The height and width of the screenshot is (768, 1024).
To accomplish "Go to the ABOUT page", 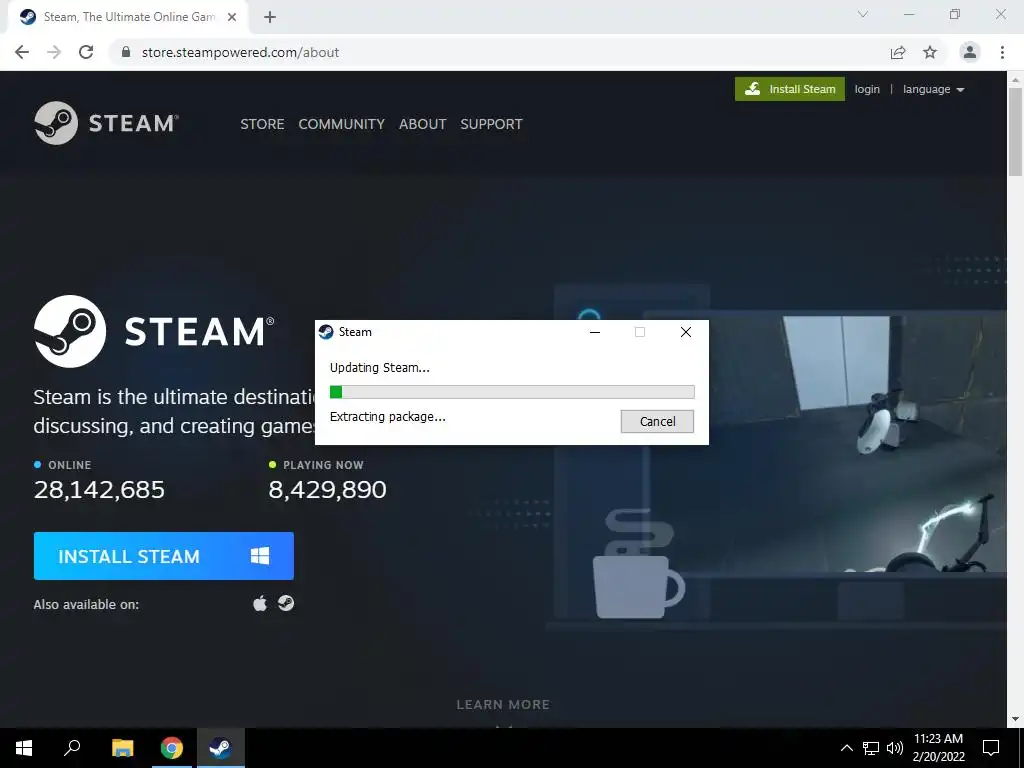I will (x=423, y=124).
